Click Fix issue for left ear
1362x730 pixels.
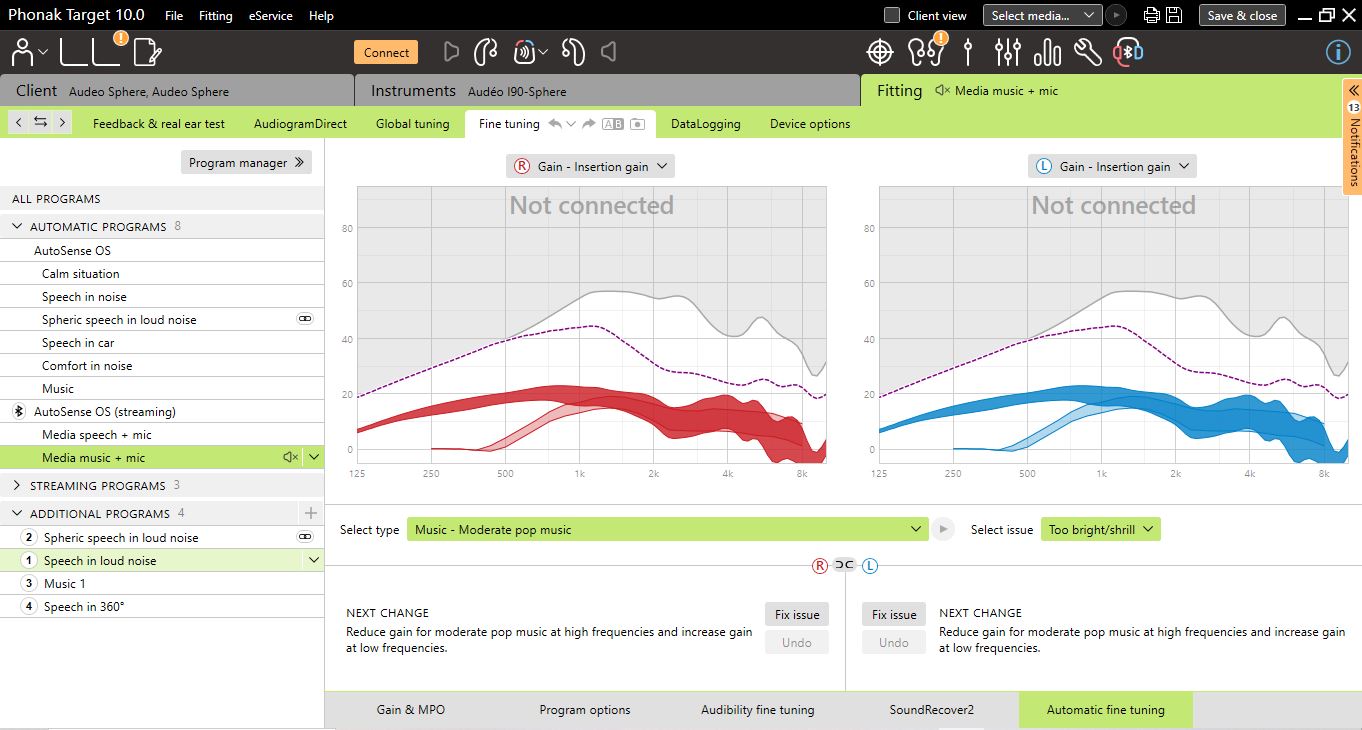coord(894,615)
